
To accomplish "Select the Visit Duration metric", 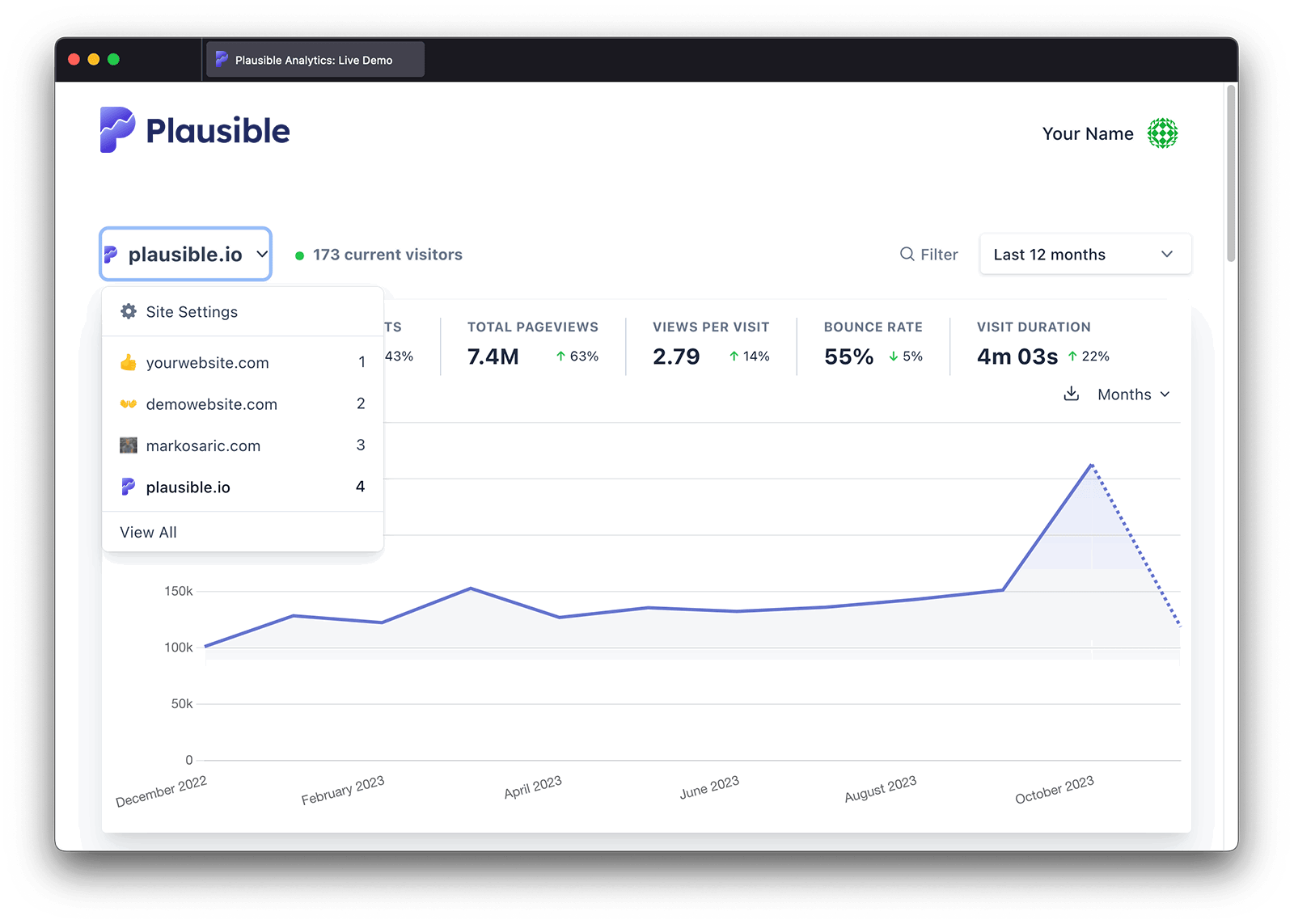I will 1042,344.
